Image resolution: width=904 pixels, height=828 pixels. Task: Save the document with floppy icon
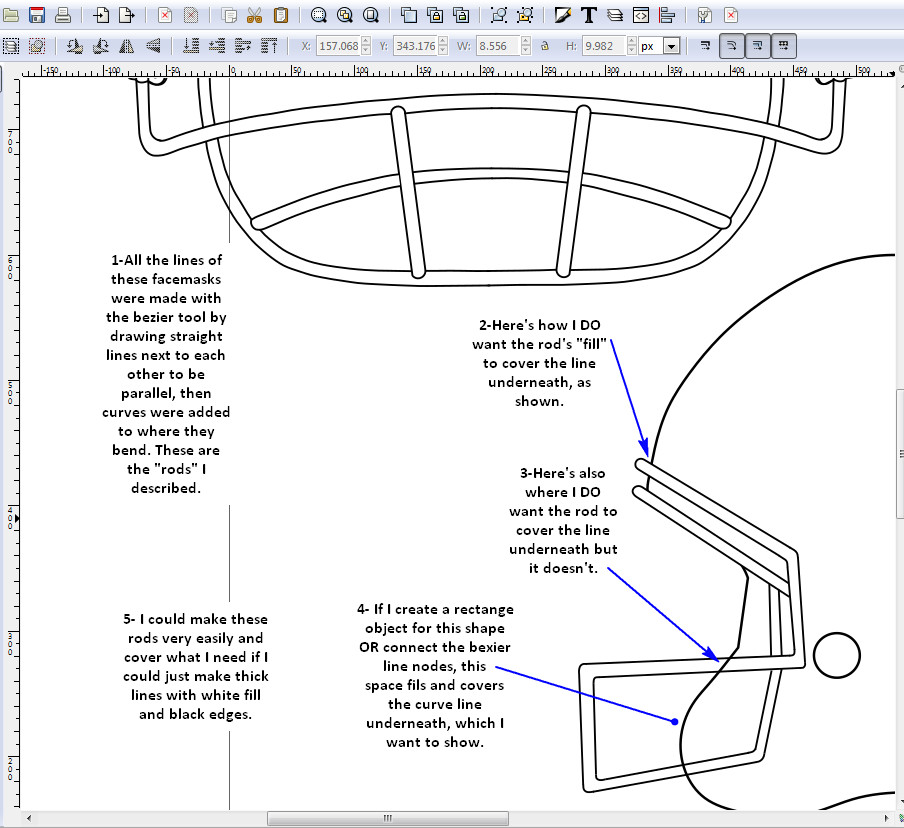click(37, 15)
